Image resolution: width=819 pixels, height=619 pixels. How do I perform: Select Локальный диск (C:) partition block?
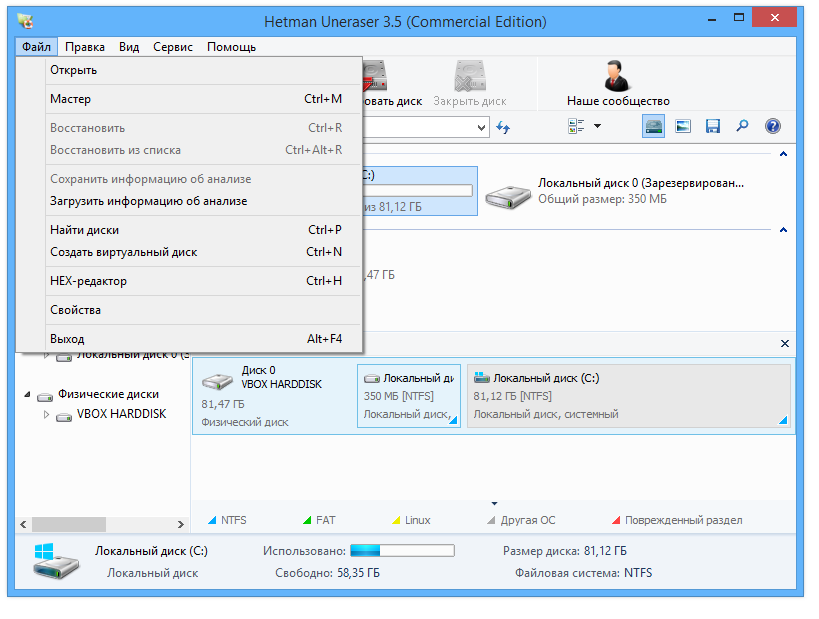pos(628,396)
